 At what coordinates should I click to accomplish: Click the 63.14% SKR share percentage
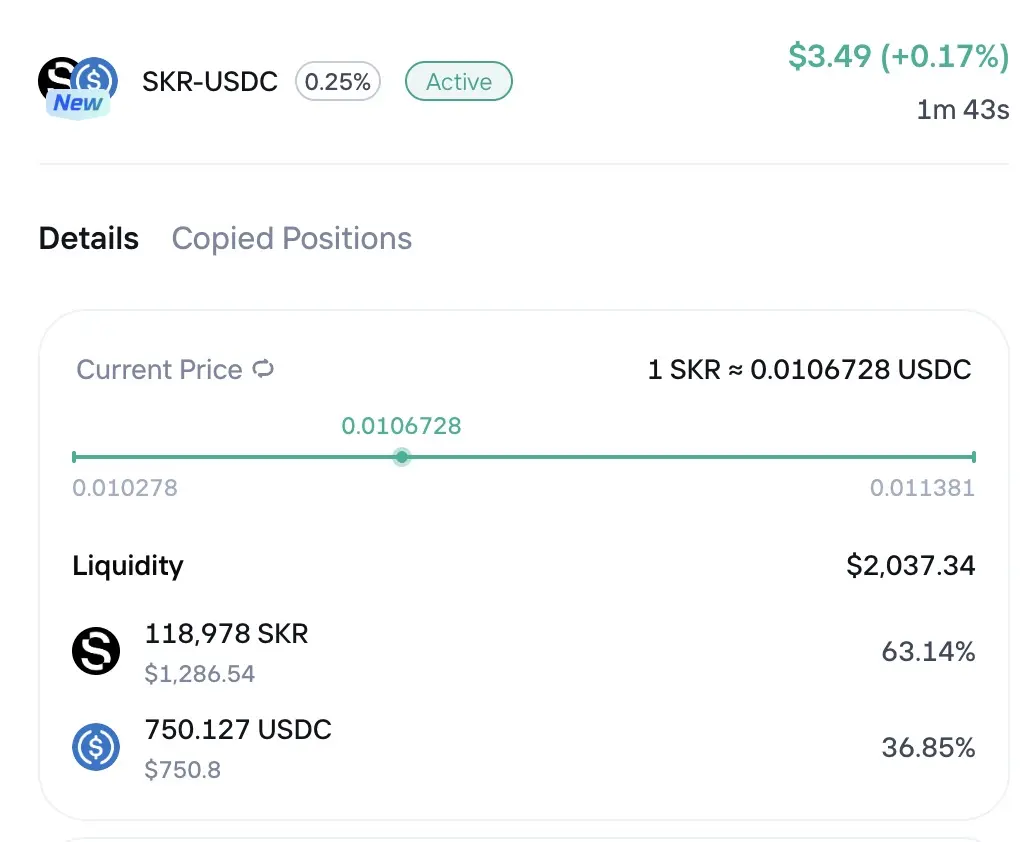tap(927, 653)
